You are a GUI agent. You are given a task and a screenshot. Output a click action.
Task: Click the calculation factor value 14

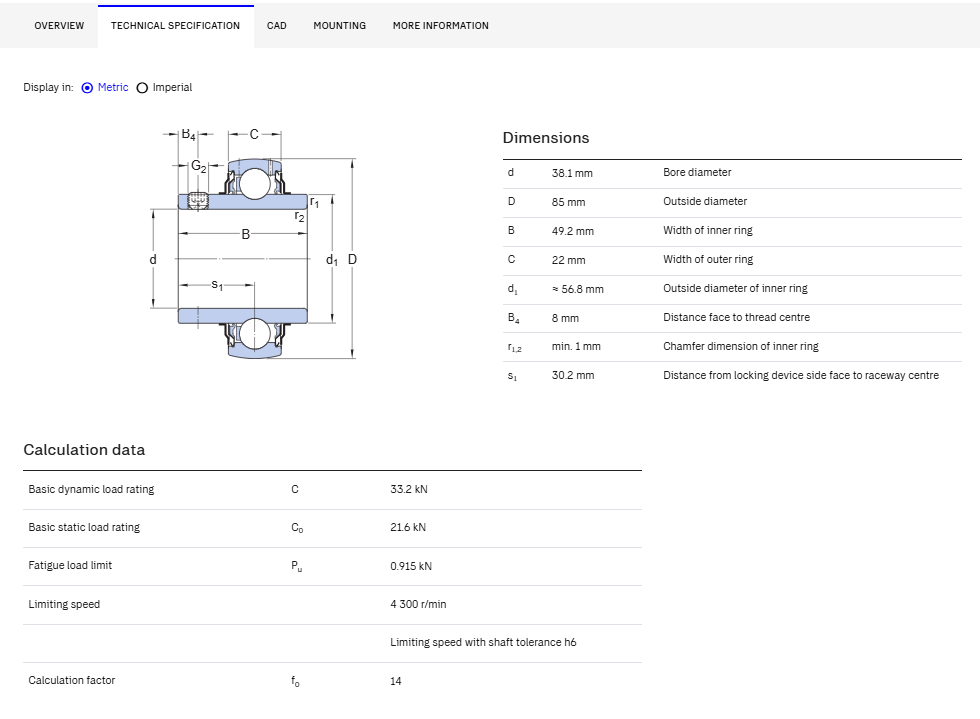(396, 681)
